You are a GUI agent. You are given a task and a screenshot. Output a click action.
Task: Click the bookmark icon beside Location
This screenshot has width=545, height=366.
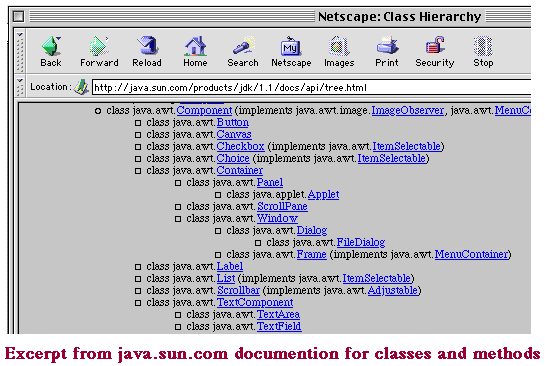tap(81, 87)
